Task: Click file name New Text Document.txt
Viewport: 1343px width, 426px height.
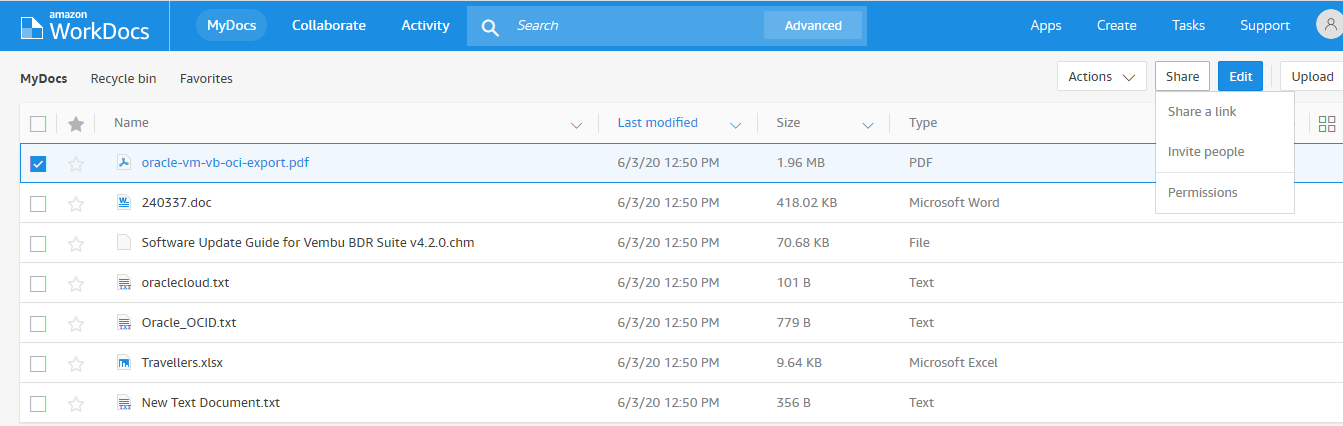Action: tap(211, 402)
